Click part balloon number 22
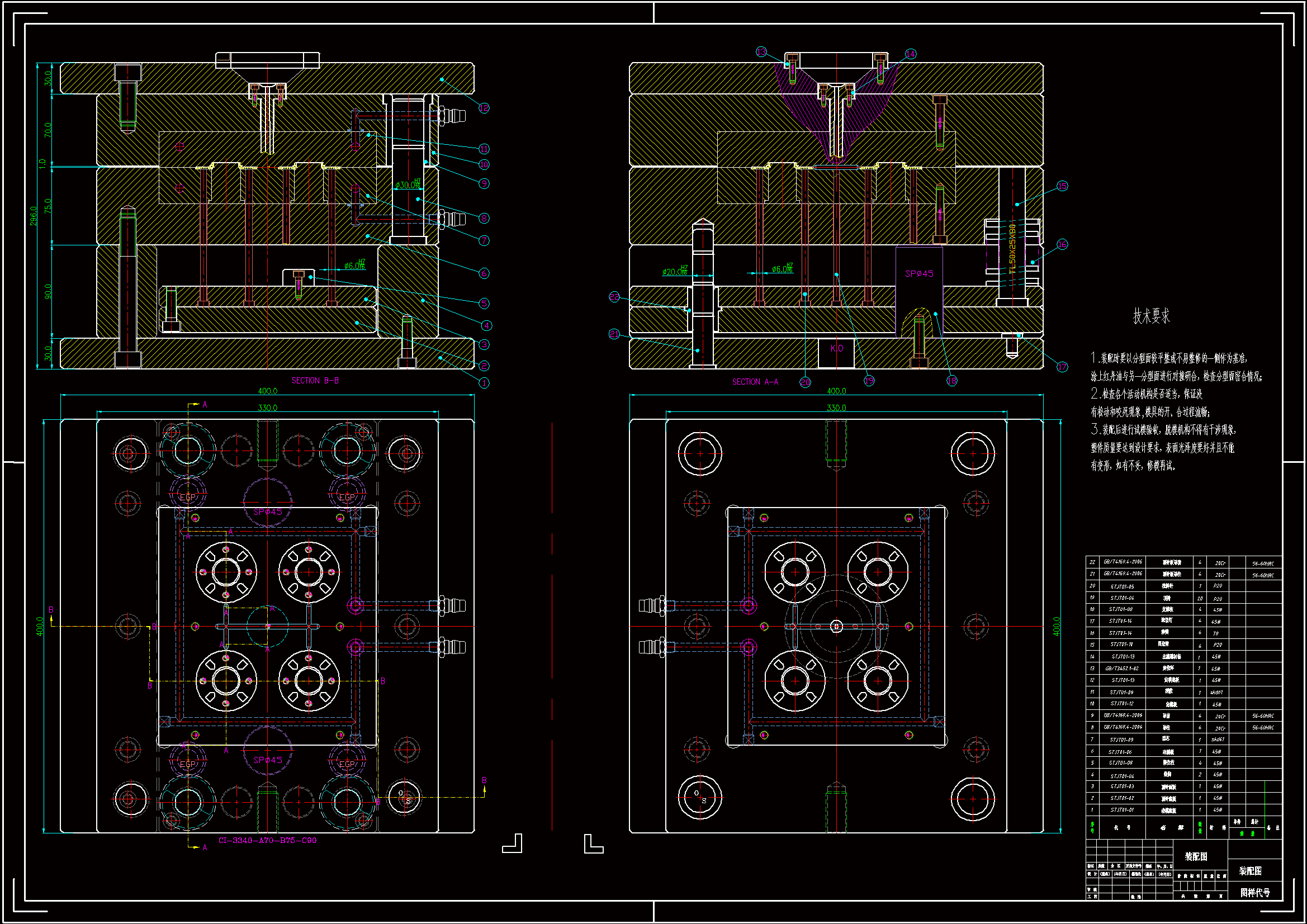 pos(614,297)
